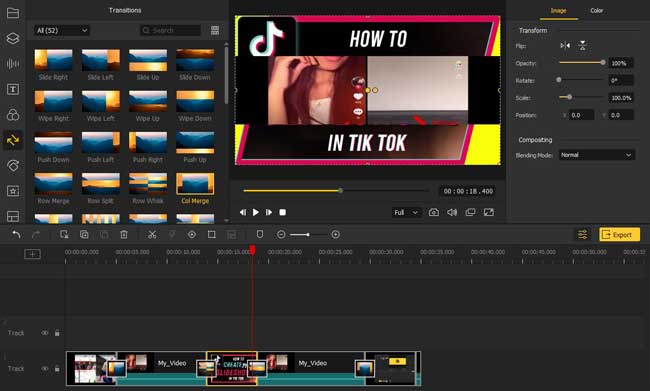Undo the last action
The width and height of the screenshot is (650, 391).
pos(16,235)
